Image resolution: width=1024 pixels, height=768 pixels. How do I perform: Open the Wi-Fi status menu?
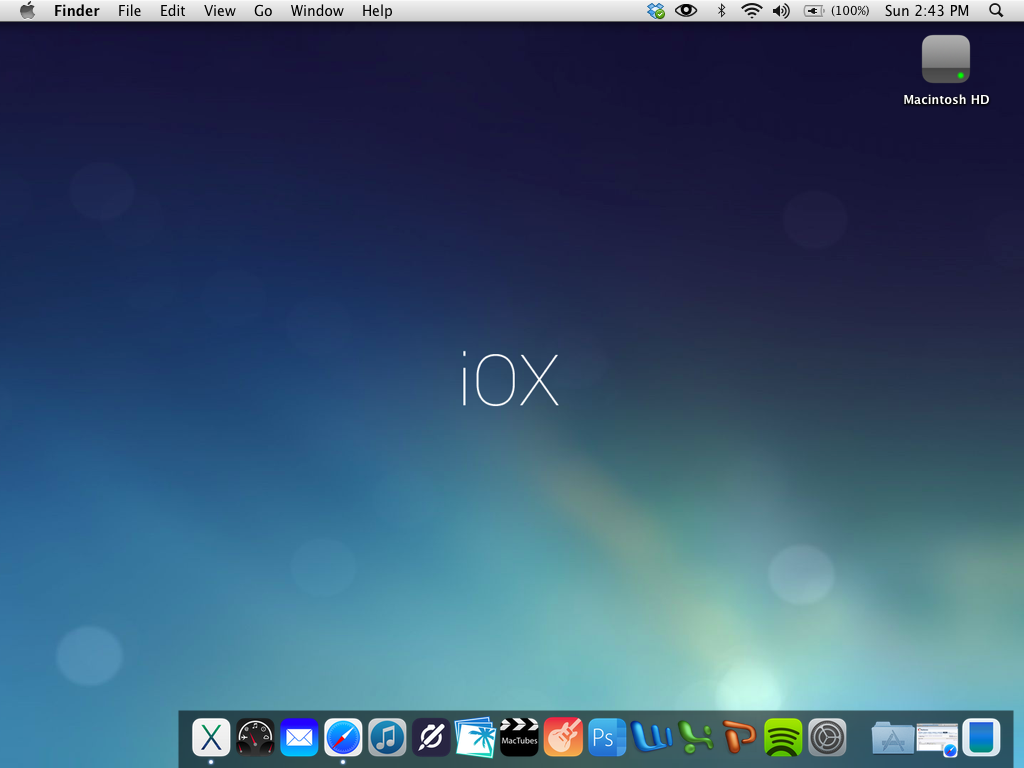click(x=752, y=10)
